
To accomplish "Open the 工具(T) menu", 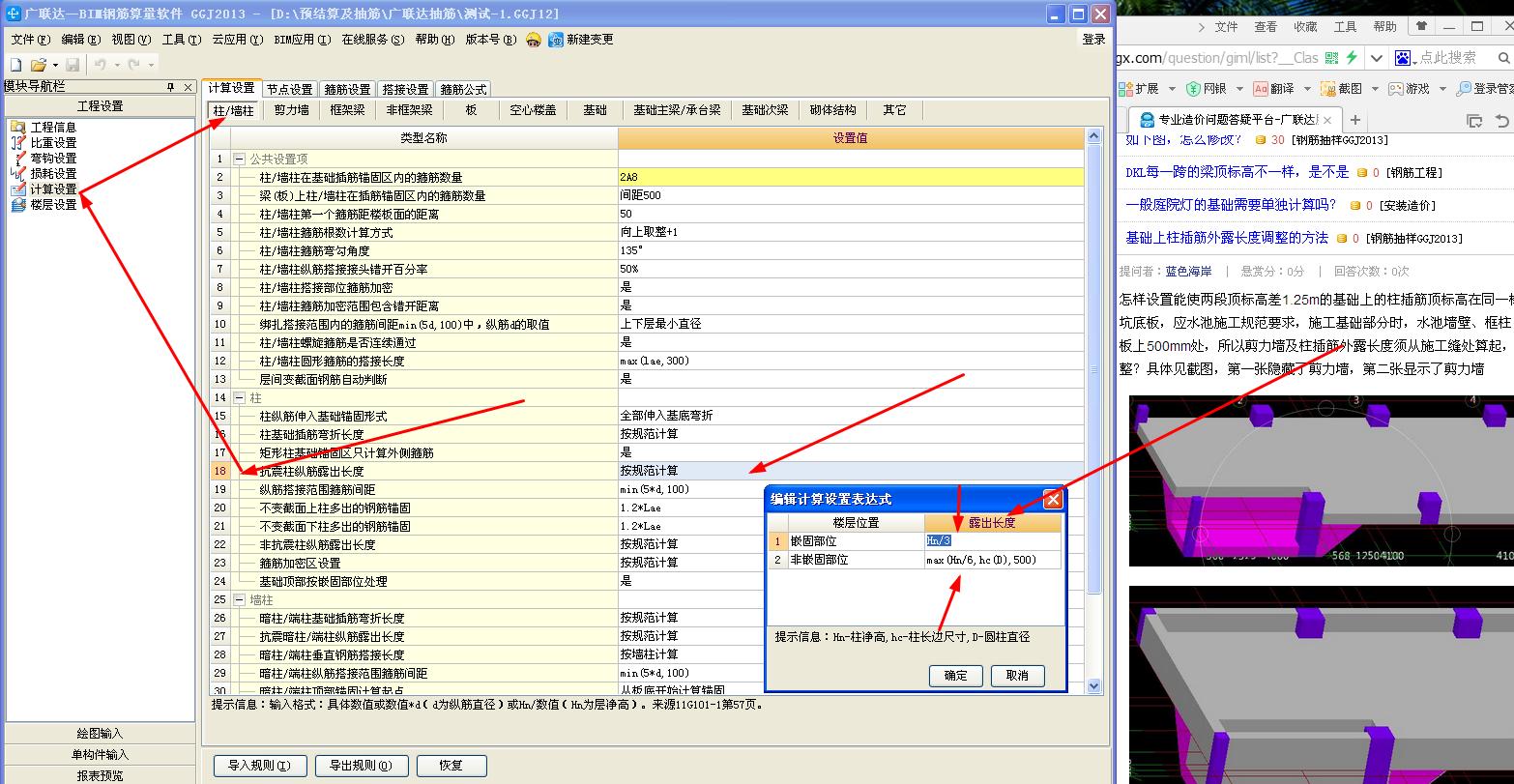I will (x=181, y=40).
